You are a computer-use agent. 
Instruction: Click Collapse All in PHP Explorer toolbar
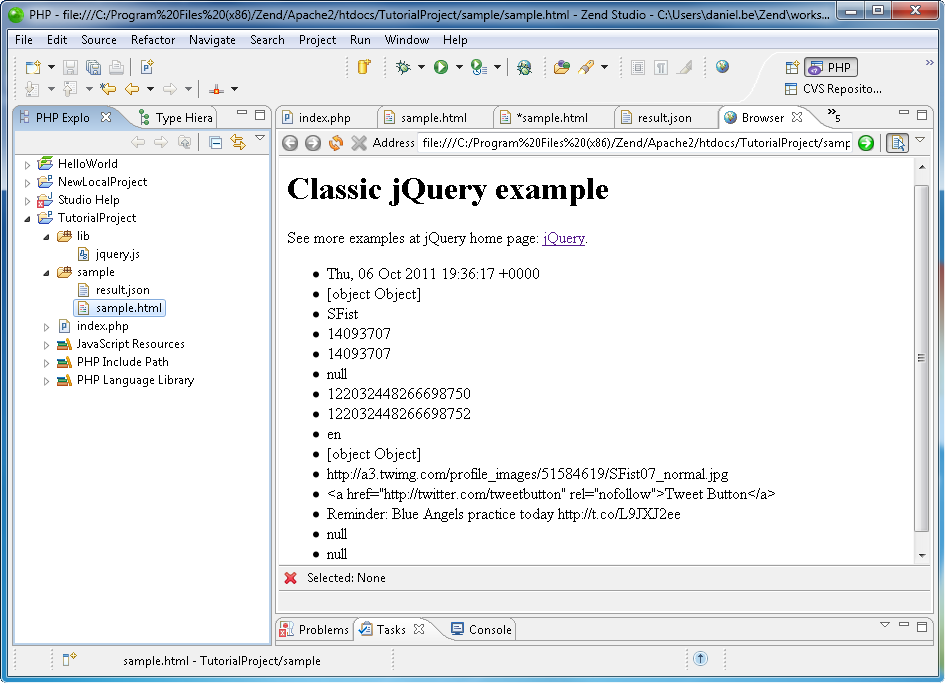[x=215, y=142]
